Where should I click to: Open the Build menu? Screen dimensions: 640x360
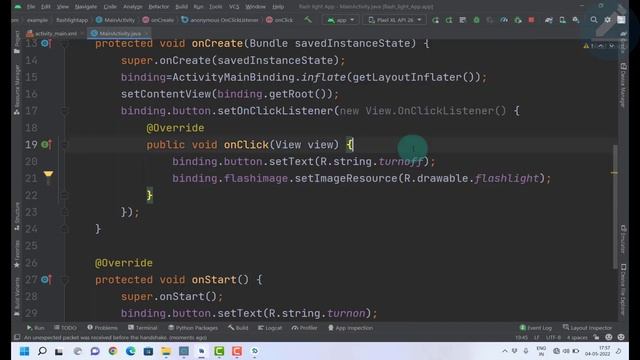pyautogui.click(x=181, y=7)
